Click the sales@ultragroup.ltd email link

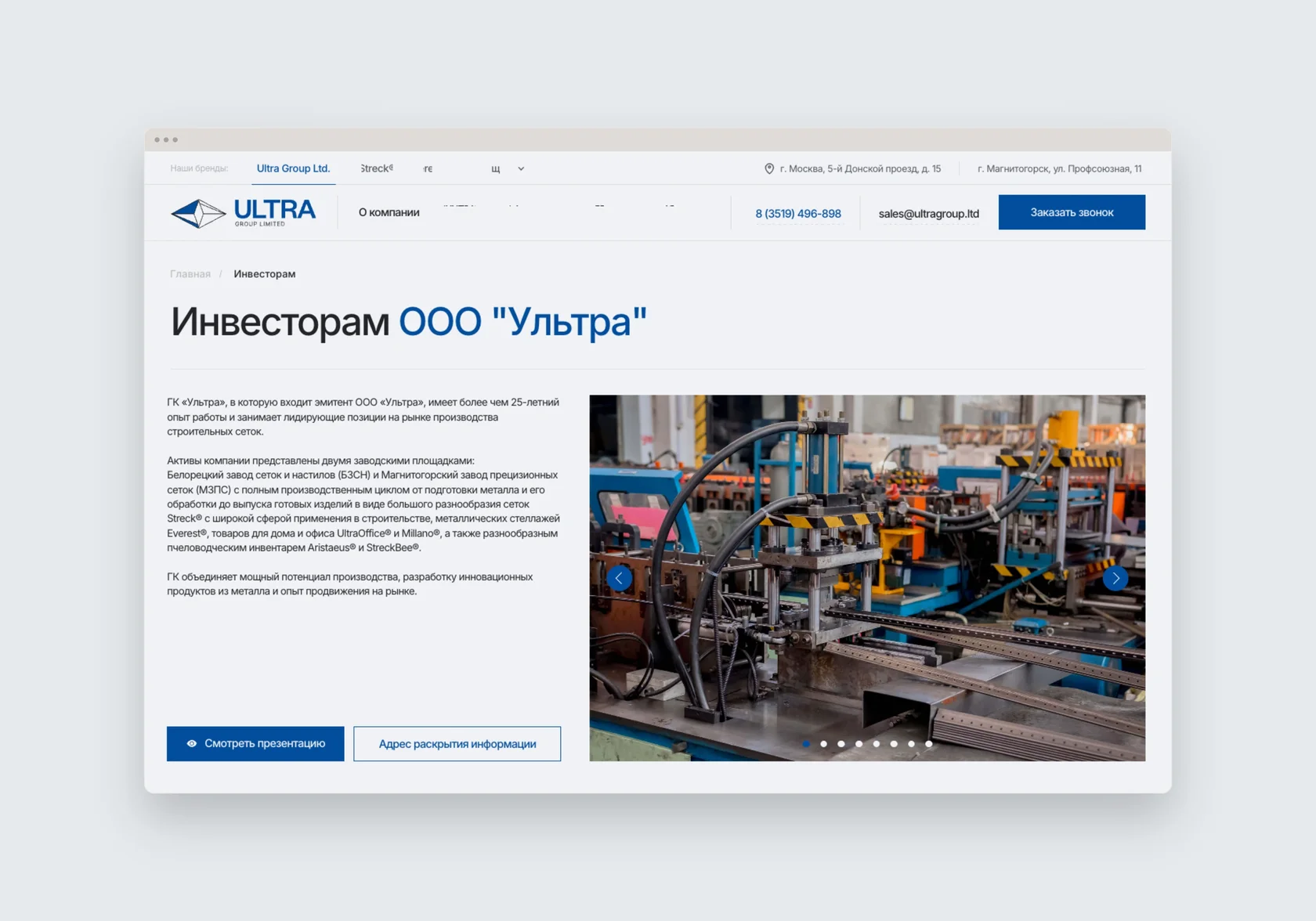929,213
